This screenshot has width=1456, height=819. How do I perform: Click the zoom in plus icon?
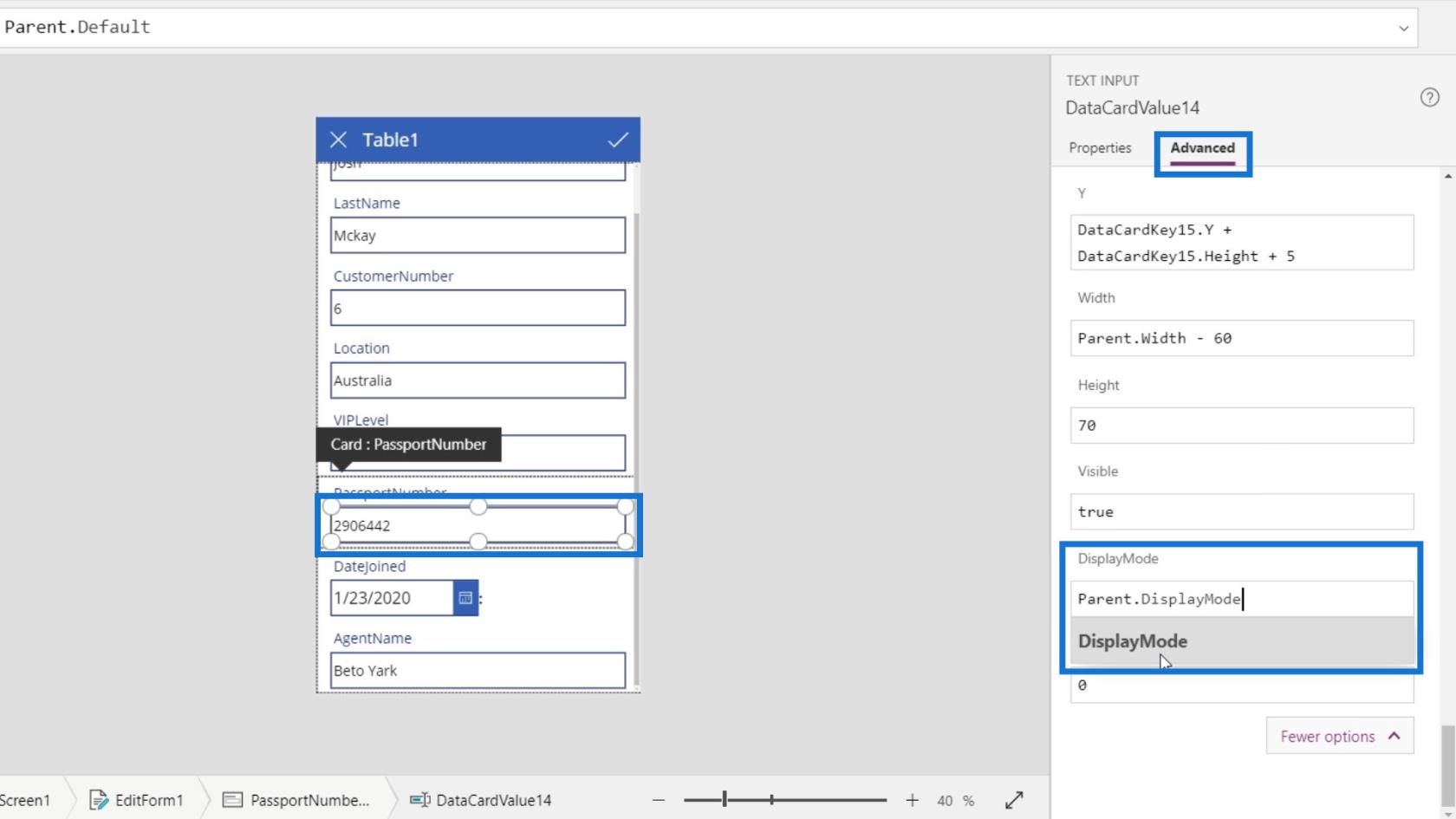click(x=912, y=800)
